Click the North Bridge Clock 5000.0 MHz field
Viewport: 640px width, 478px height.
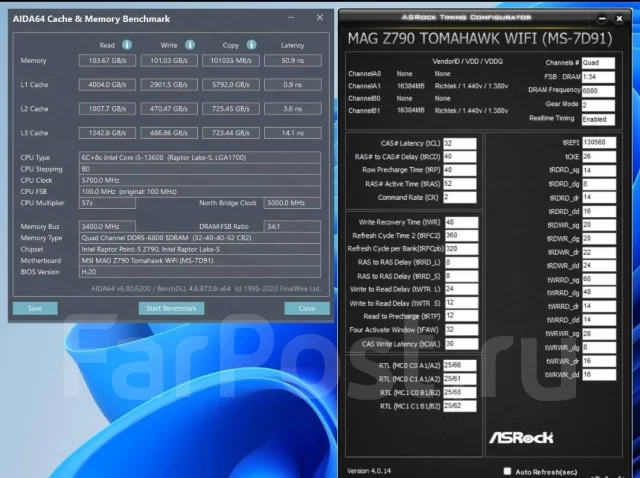point(292,203)
